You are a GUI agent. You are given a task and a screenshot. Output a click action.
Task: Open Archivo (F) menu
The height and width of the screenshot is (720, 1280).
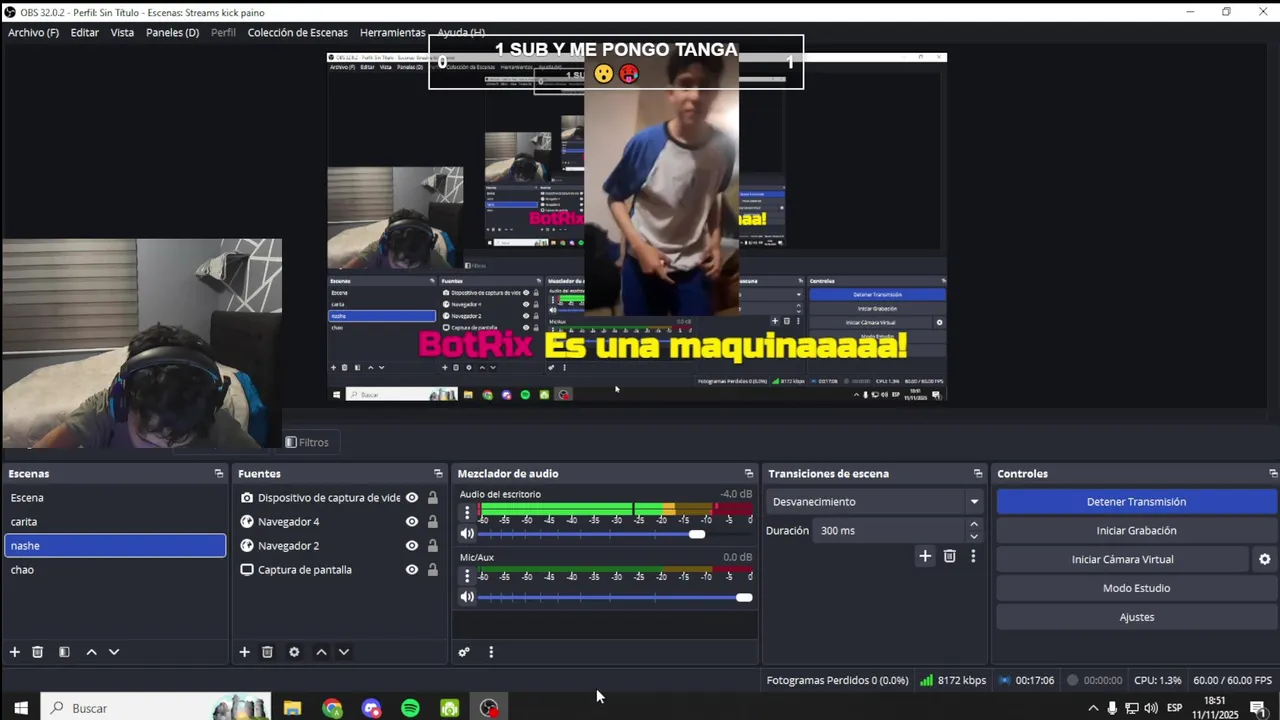point(34,33)
